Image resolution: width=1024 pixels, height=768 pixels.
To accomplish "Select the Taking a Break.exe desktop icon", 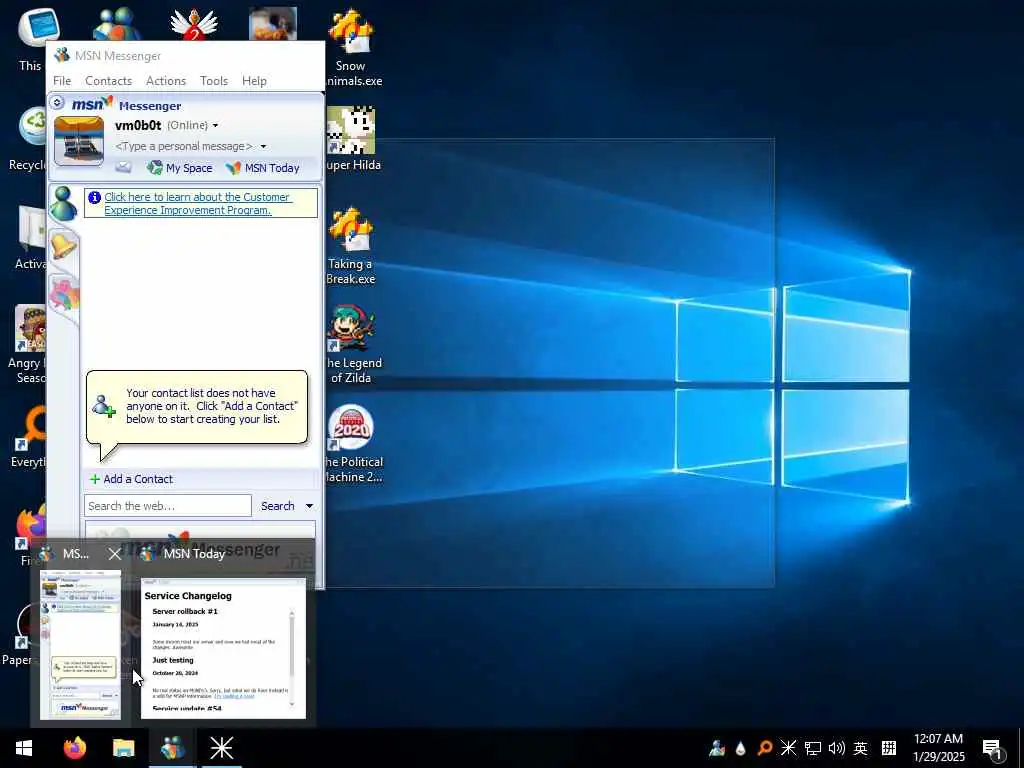I will point(351,246).
